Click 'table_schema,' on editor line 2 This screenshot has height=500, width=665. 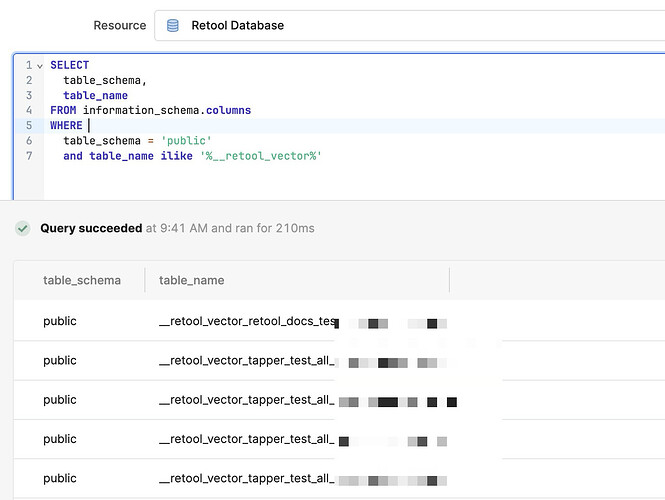coord(105,80)
